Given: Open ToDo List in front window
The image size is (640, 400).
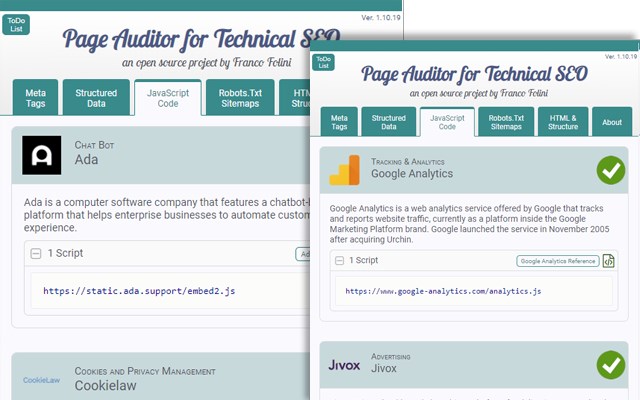Looking at the screenshot, I should [x=323, y=62].
